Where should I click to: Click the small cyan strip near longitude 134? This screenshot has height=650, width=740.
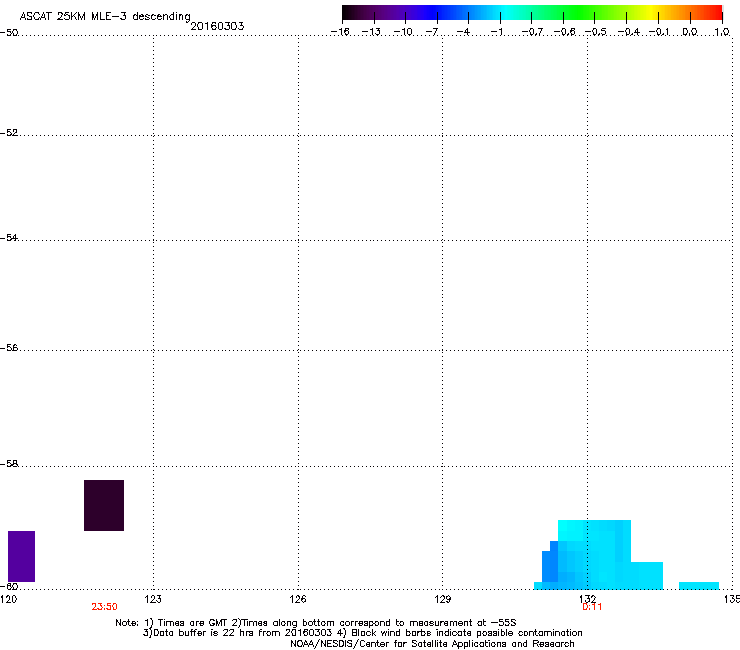point(699,586)
